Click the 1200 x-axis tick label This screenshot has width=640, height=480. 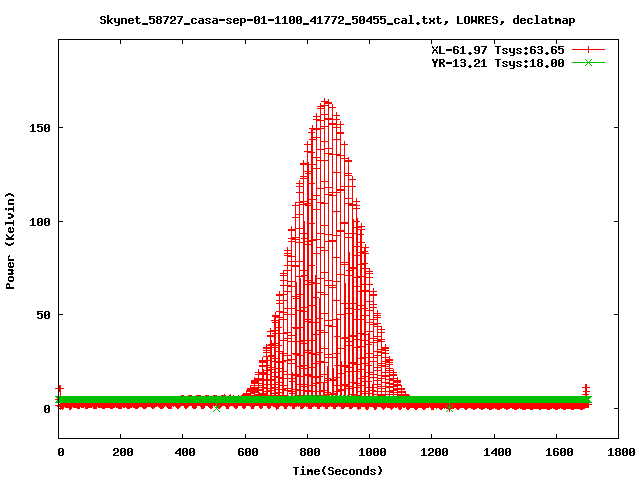[x=434, y=452]
